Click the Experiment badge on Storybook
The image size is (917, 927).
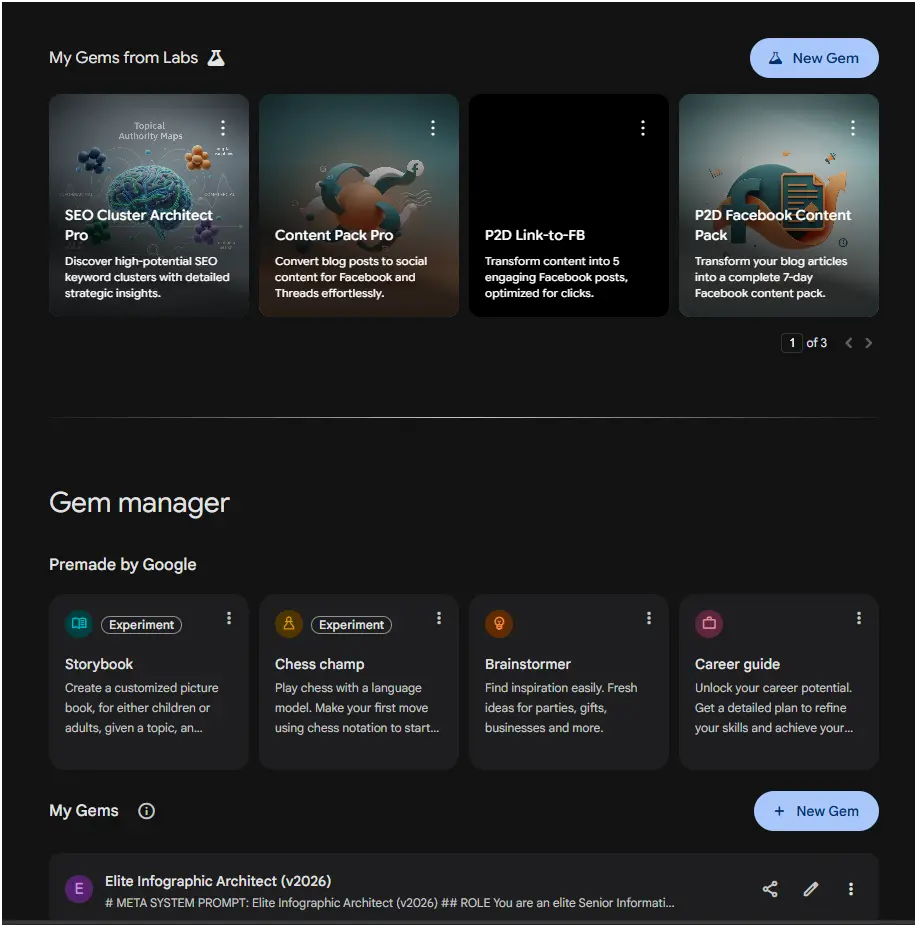click(x=141, y=624)
